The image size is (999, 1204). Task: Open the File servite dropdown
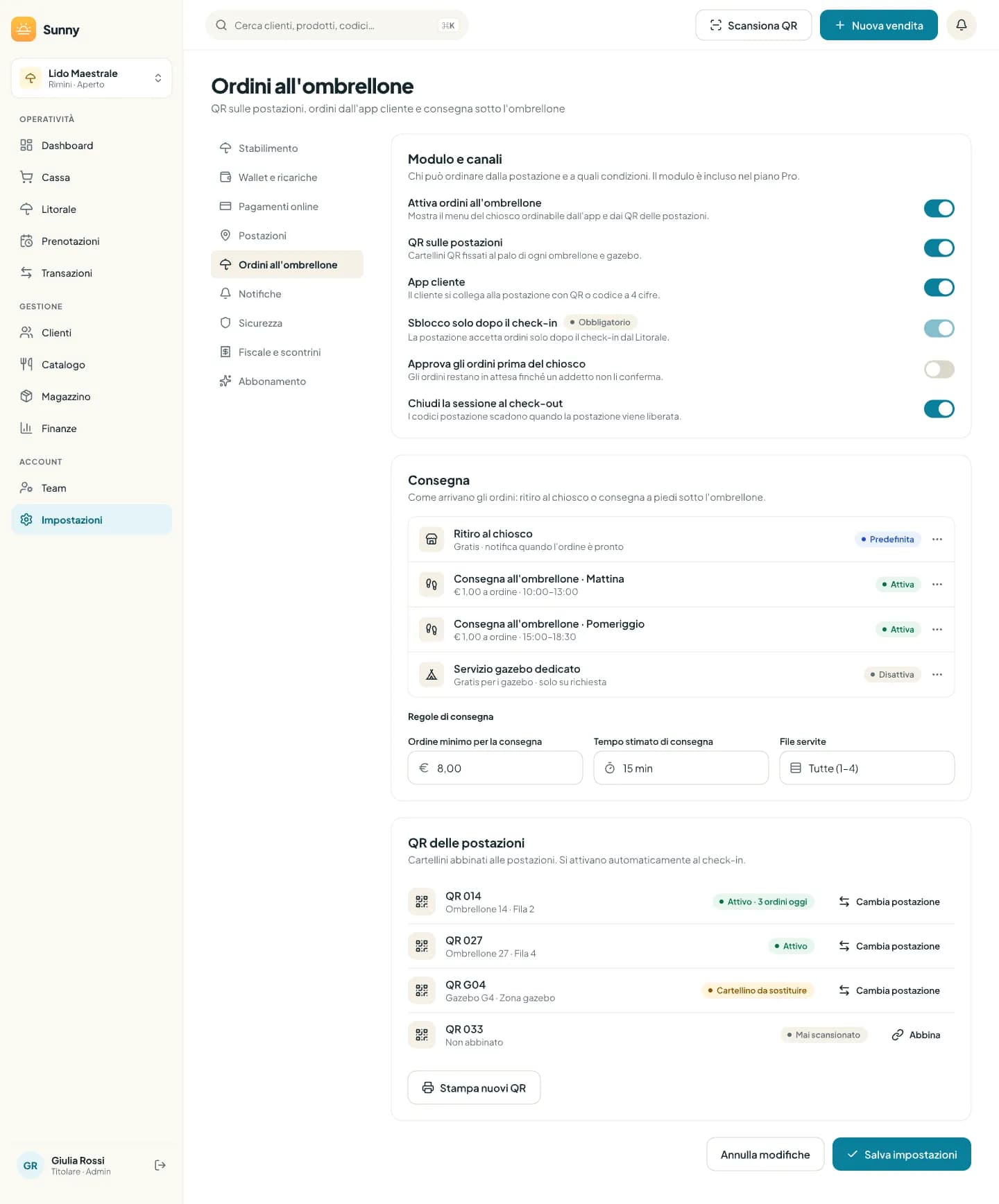coord(866,768)
